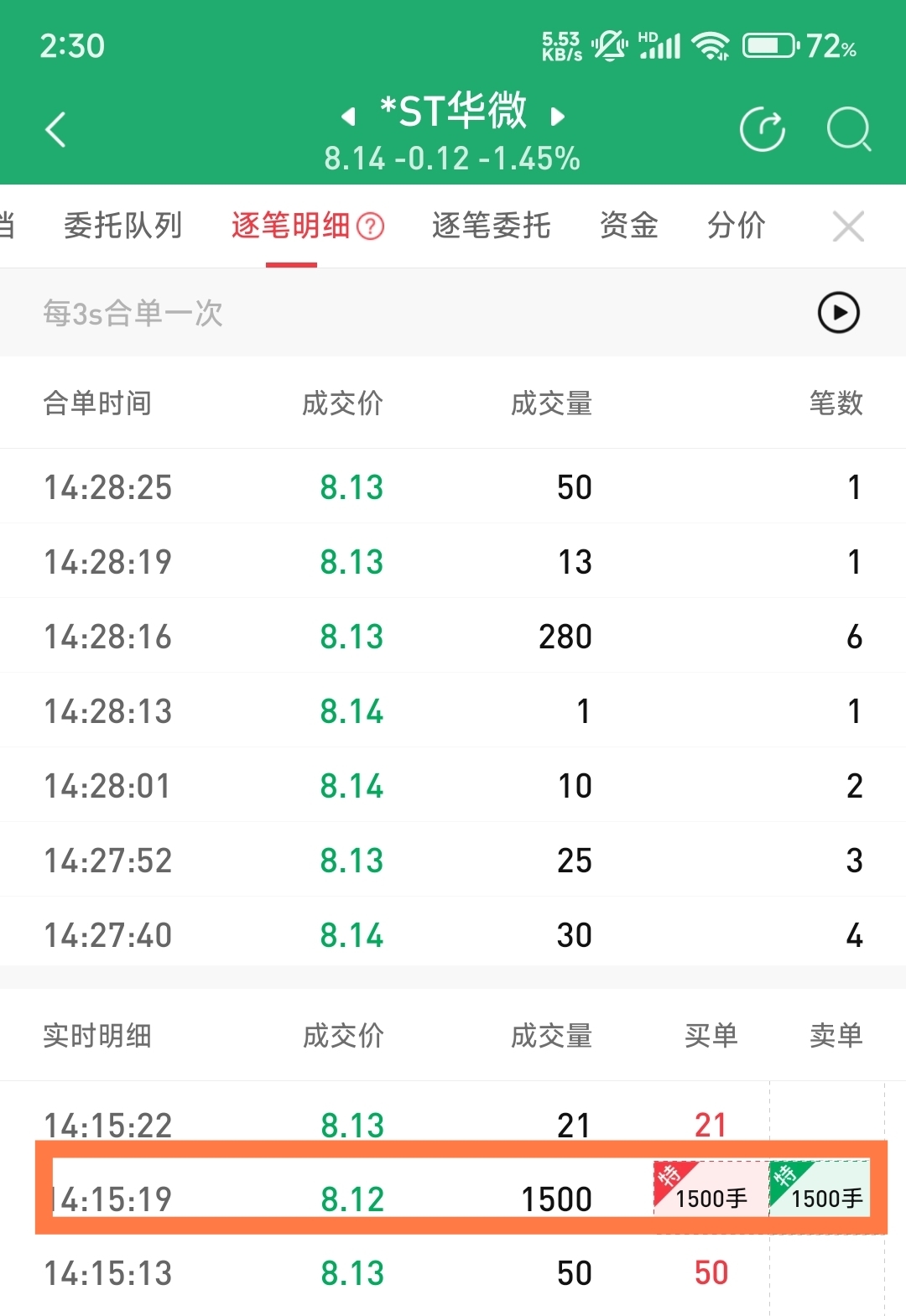This screenshot has width=906, height=1316.
Task: Tap the 笔数 column header
Action: click(x=836, y=403)
